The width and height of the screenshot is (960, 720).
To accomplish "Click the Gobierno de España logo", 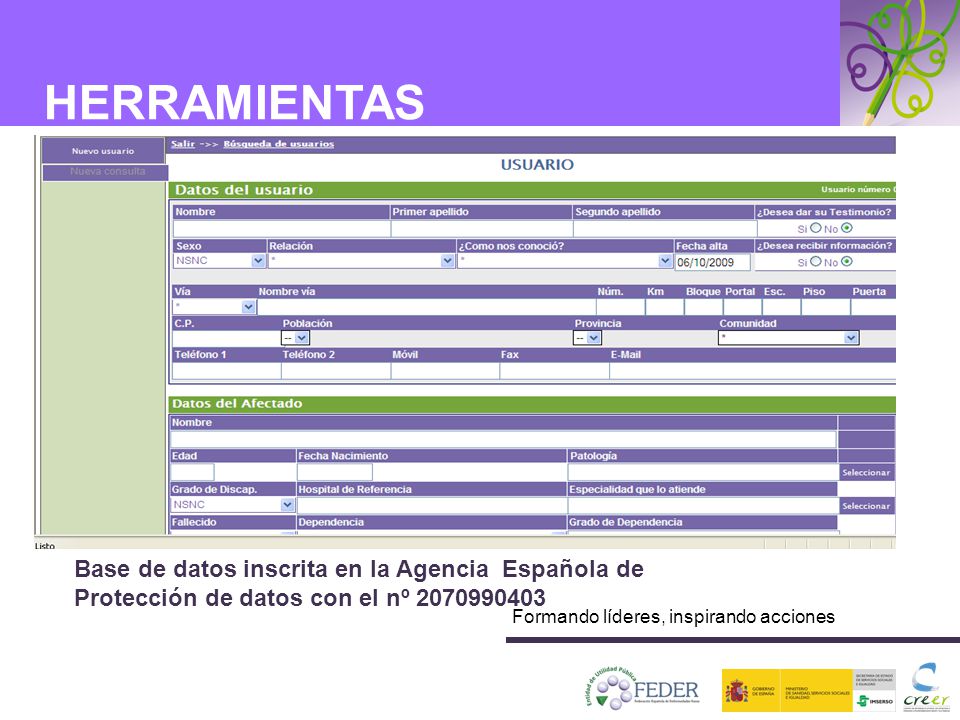I will click(751, 691).
